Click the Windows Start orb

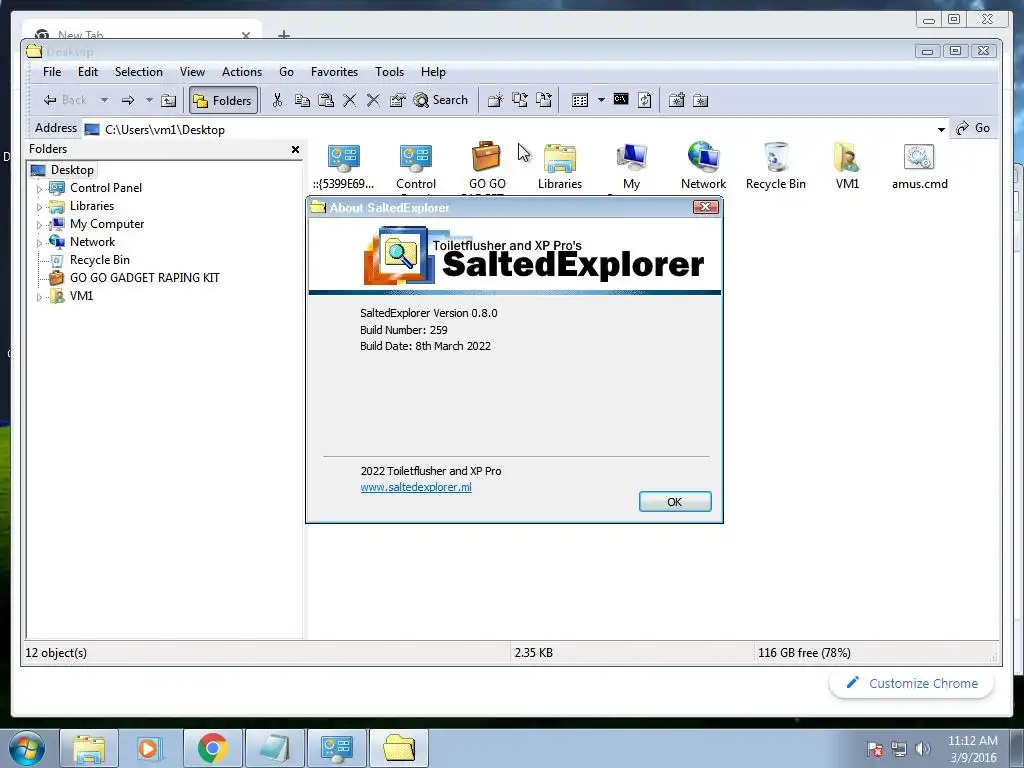click(x=26, y=748)
